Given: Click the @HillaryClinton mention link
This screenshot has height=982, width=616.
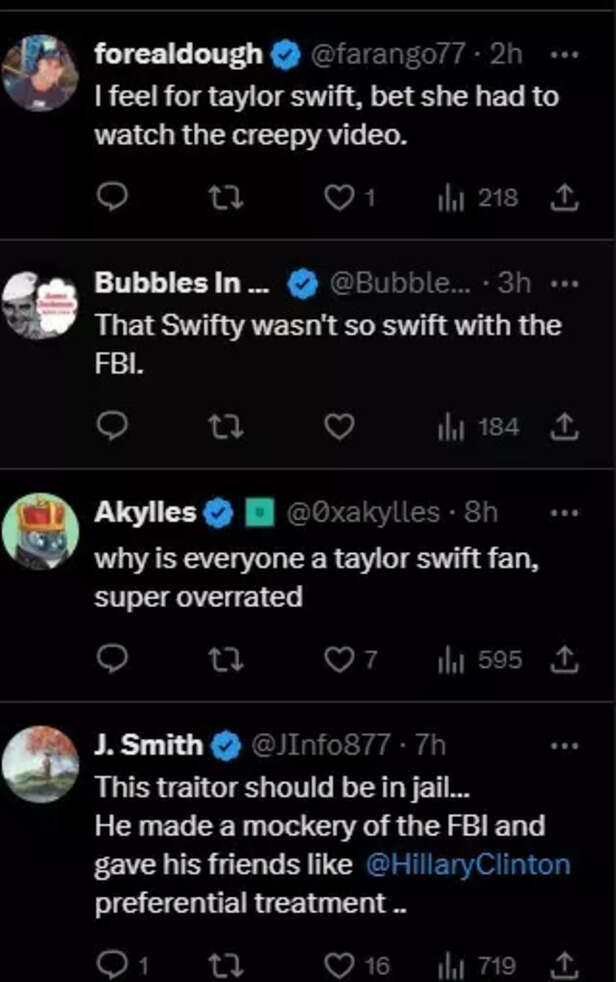Looking at the screenshot, I should (x=468, y=864).
